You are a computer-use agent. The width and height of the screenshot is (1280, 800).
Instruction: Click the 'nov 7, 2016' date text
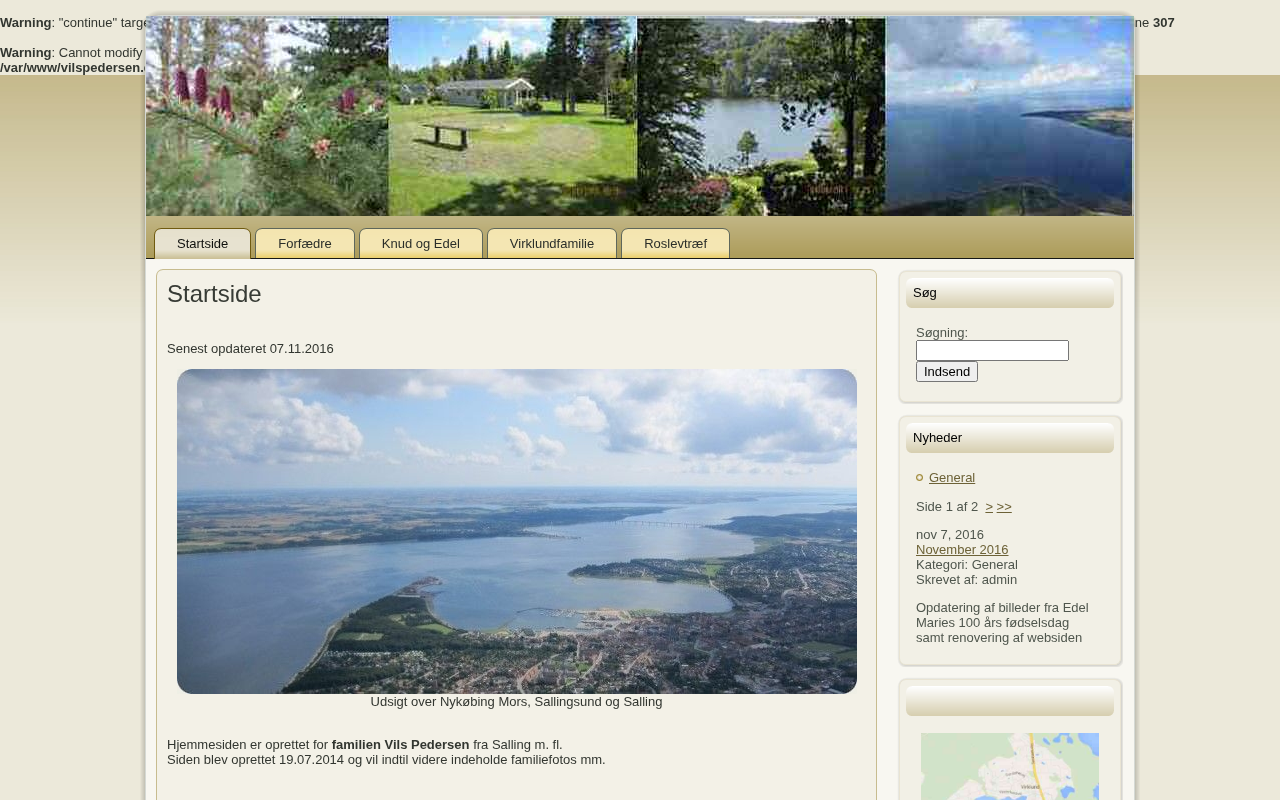coord(950,535)
